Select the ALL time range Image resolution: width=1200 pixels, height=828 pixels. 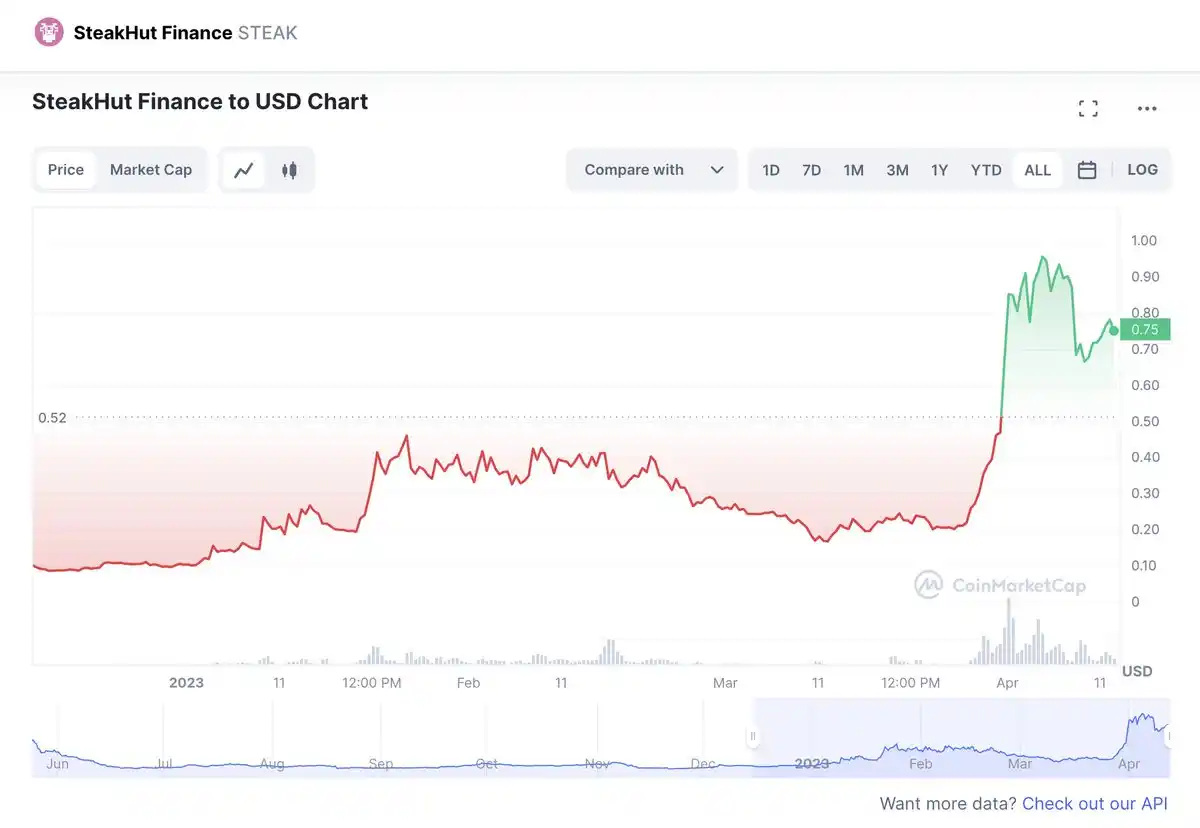pyautogui.click(x=1038, y=170)
